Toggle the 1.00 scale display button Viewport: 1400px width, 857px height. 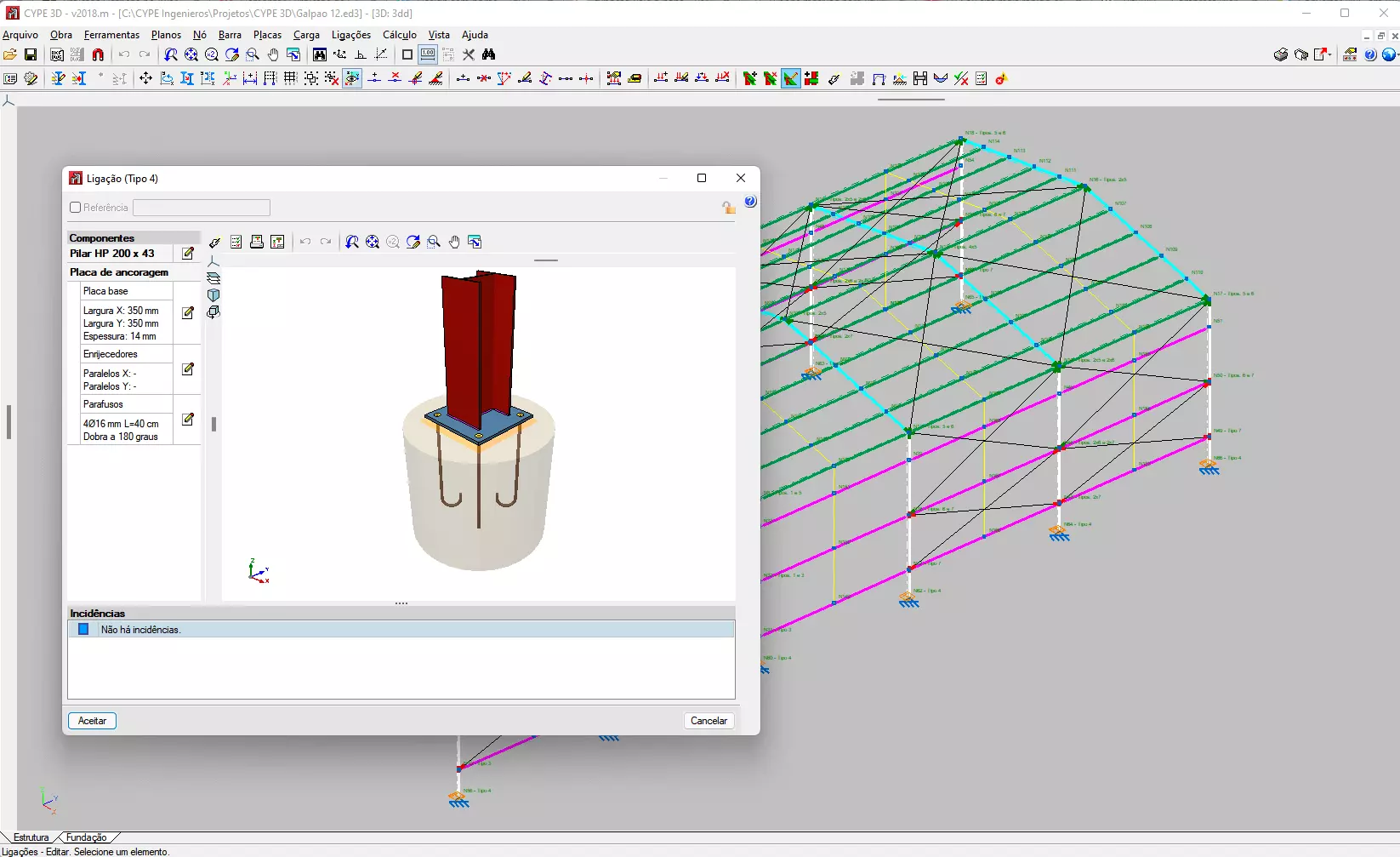(428, 54)
